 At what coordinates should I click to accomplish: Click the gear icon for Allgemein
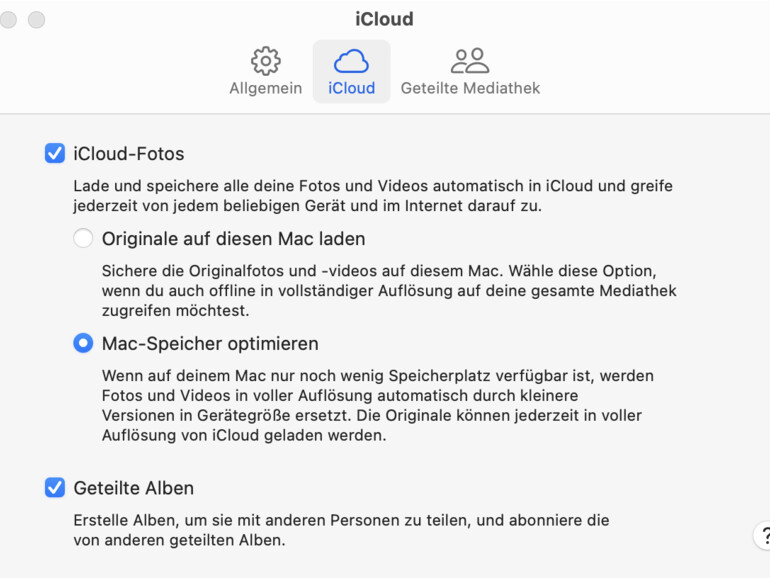point(265,60)
